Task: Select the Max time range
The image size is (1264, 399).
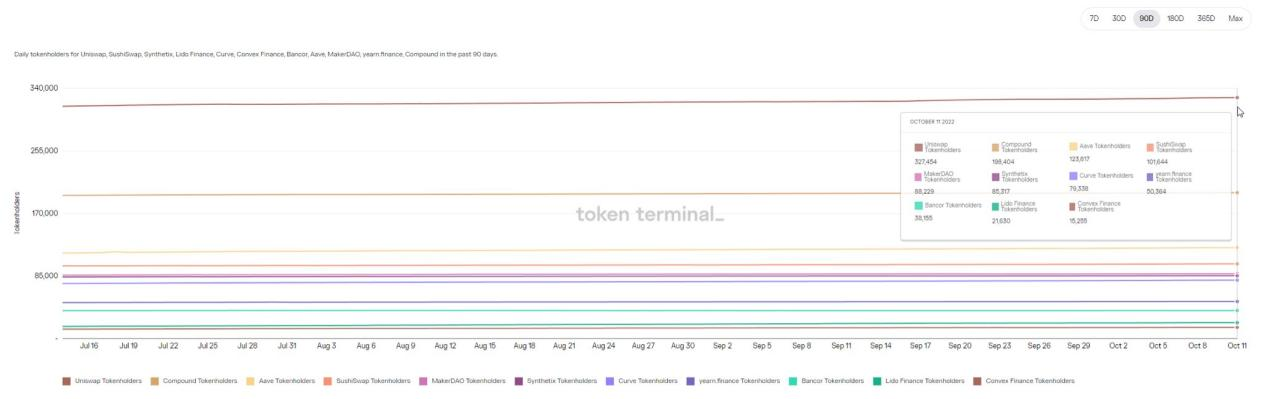Action: pyautogui.click(x=1235, y=19)
